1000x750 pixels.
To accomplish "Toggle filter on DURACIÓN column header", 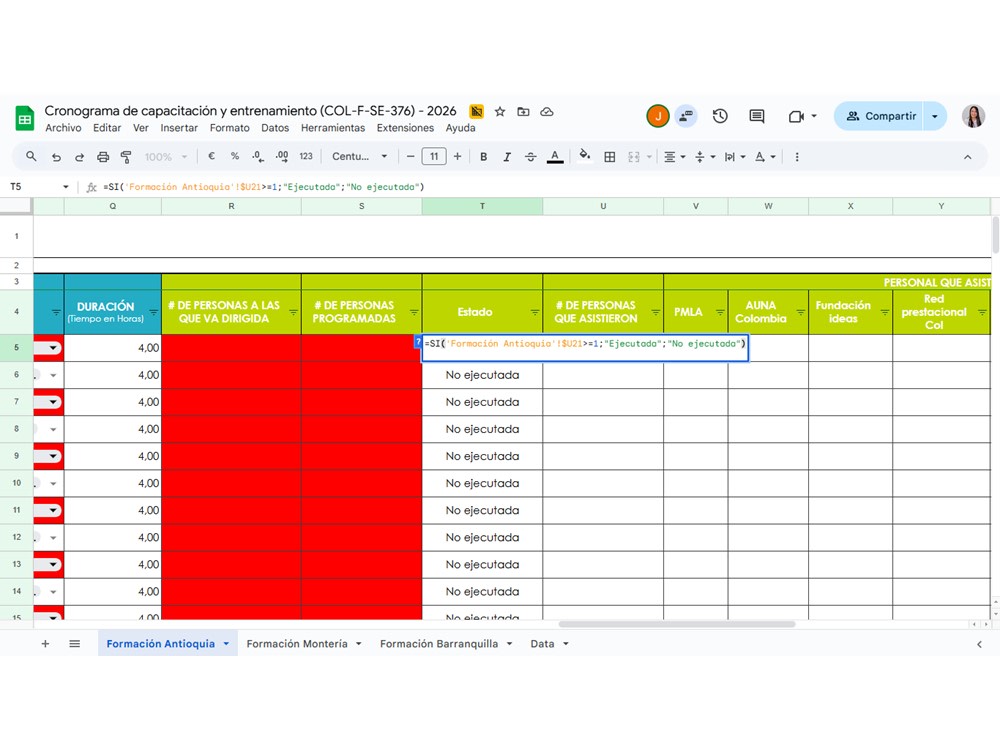I will 153,312.
